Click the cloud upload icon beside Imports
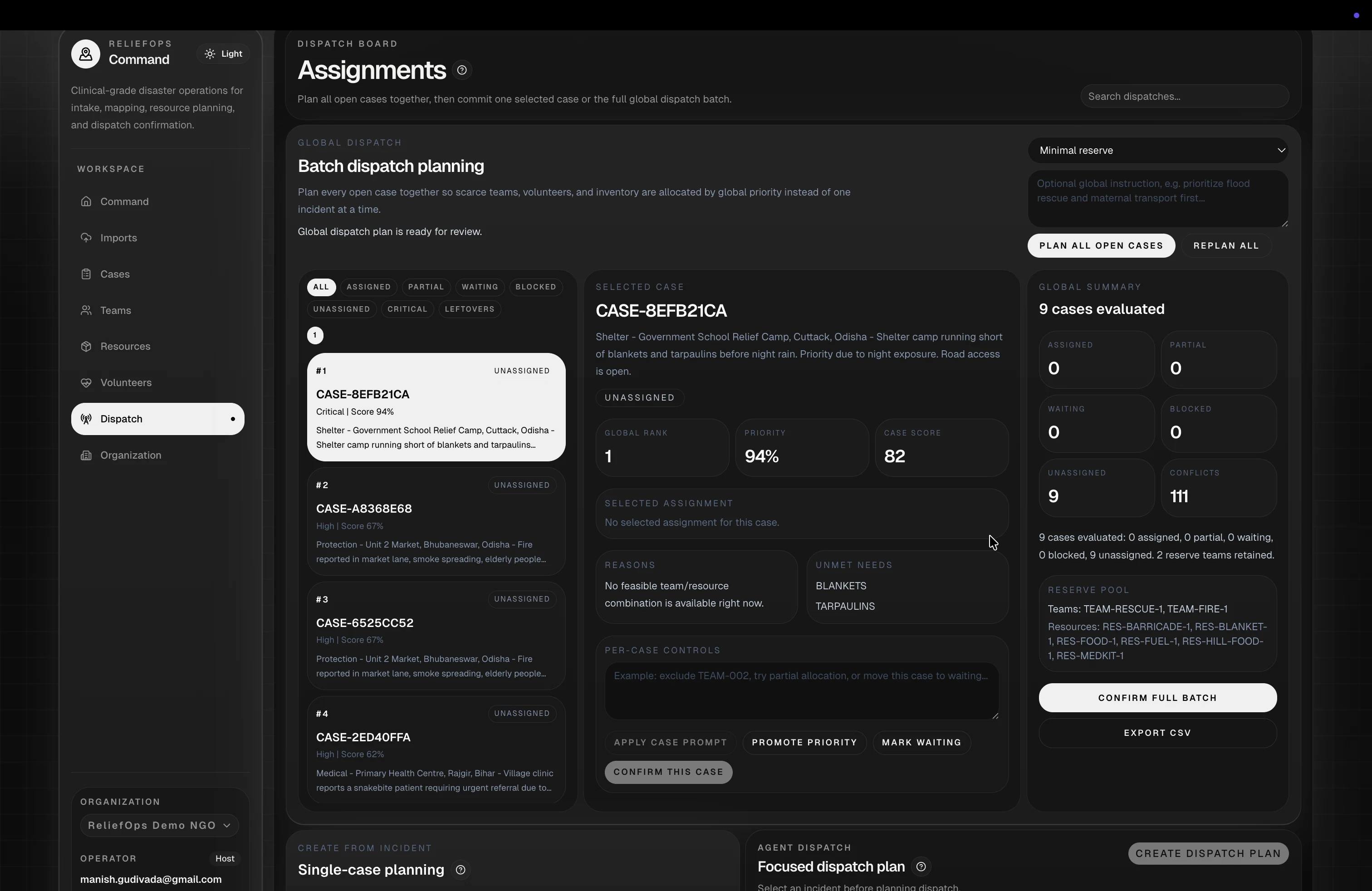 coord(86,237)
